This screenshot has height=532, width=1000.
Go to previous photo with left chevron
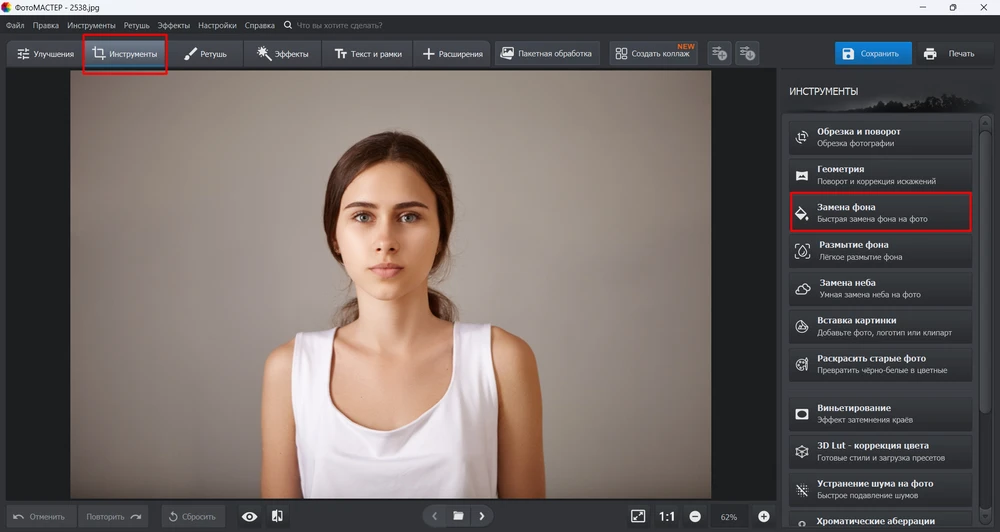click(434, 516)
